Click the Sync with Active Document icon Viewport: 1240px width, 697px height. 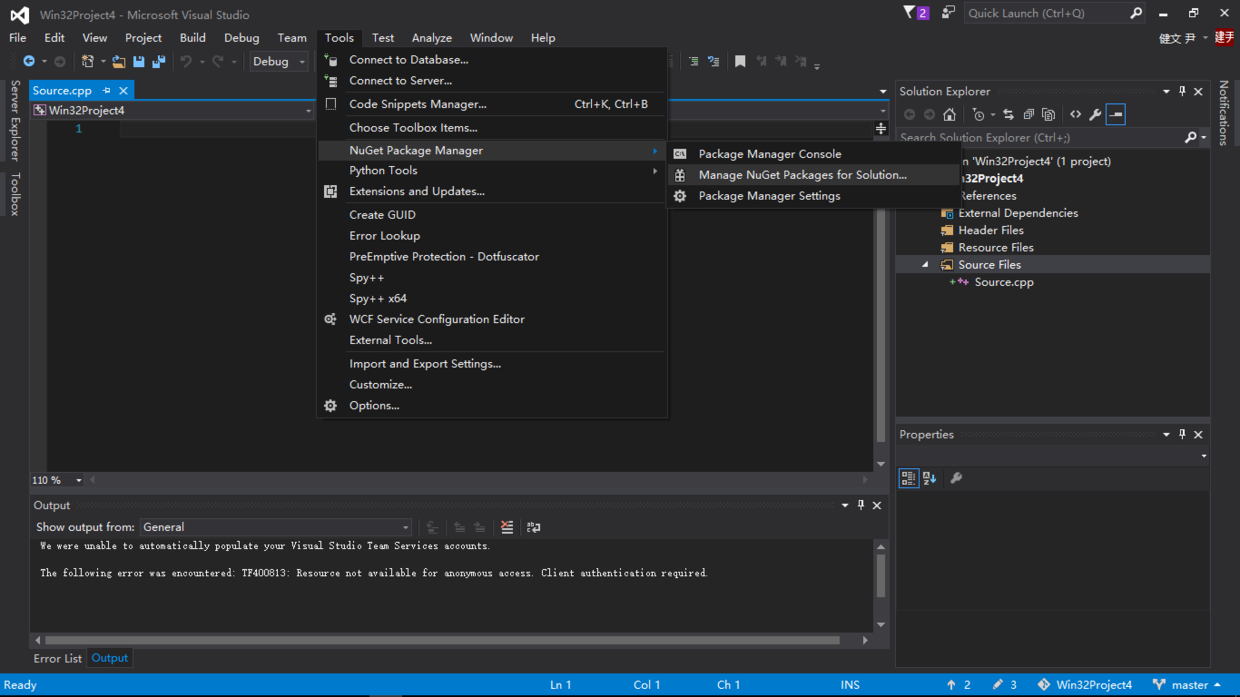click(1008, 115)
